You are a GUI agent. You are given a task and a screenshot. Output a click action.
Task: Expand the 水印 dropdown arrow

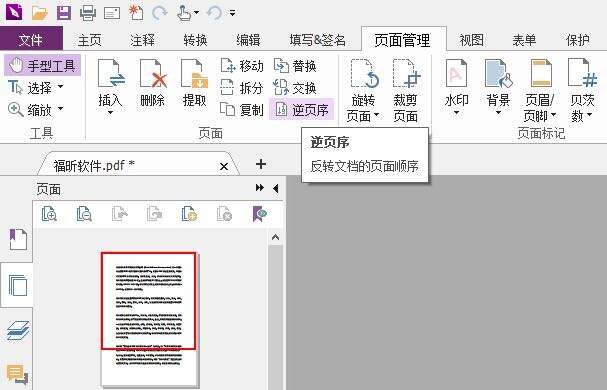(457, 113)
